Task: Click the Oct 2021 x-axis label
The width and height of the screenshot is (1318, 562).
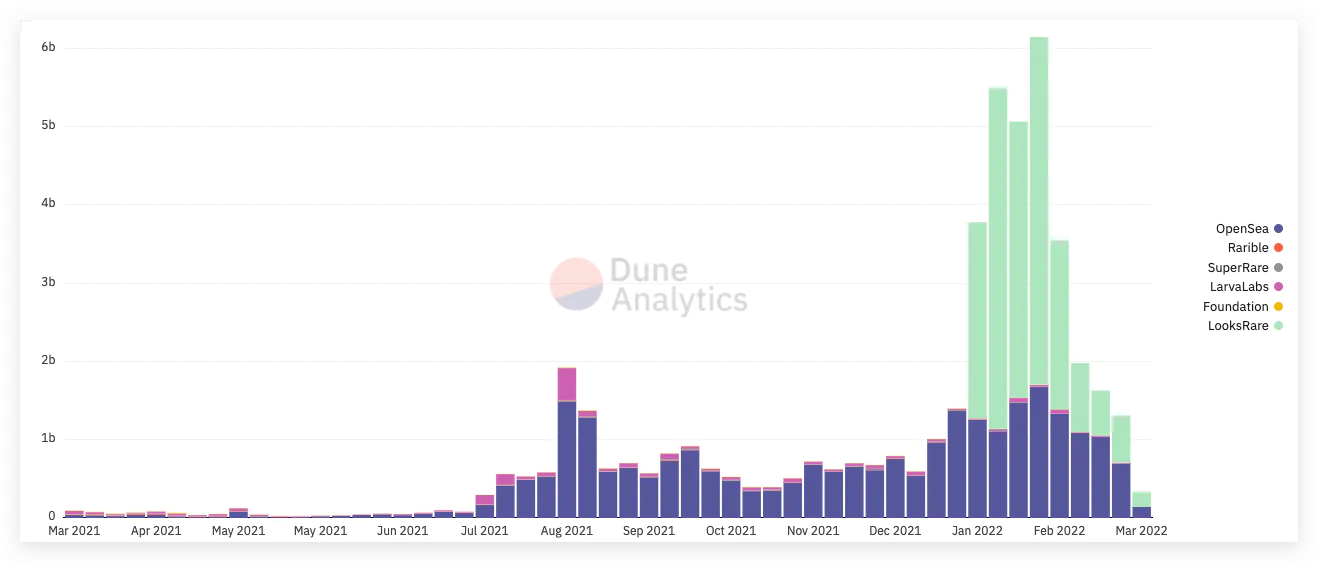Action: tap(730, 531)
